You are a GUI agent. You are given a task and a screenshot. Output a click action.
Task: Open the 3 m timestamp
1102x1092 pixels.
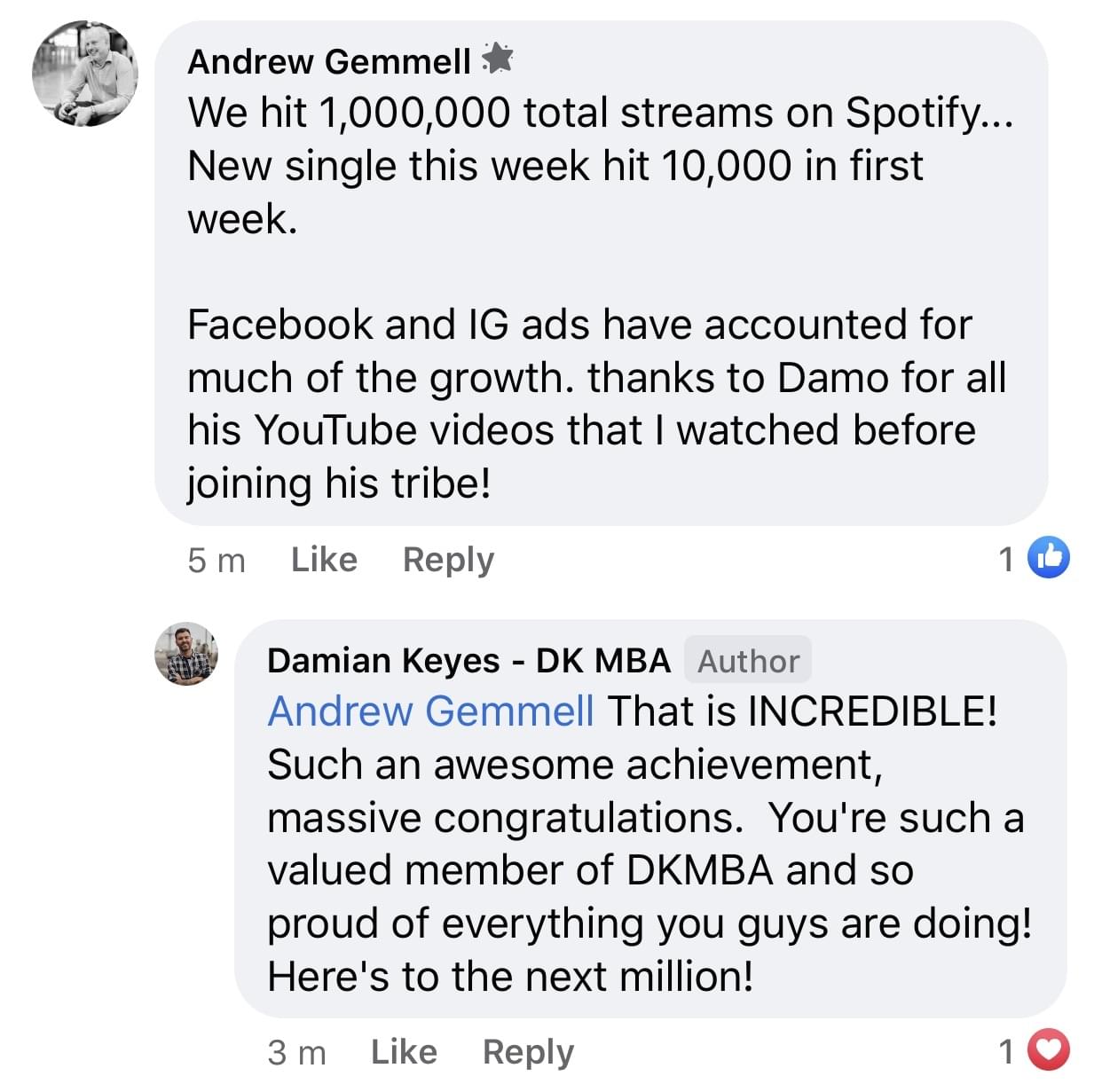coord(296,1053)
